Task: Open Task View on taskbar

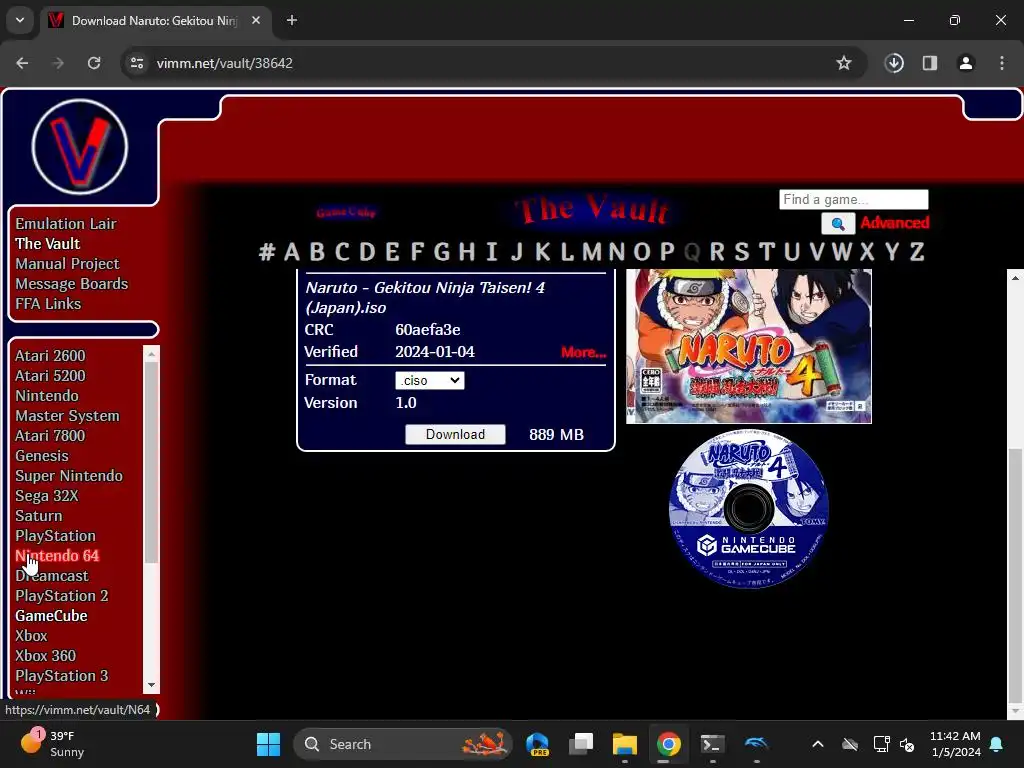Action: tap(581, 744)
